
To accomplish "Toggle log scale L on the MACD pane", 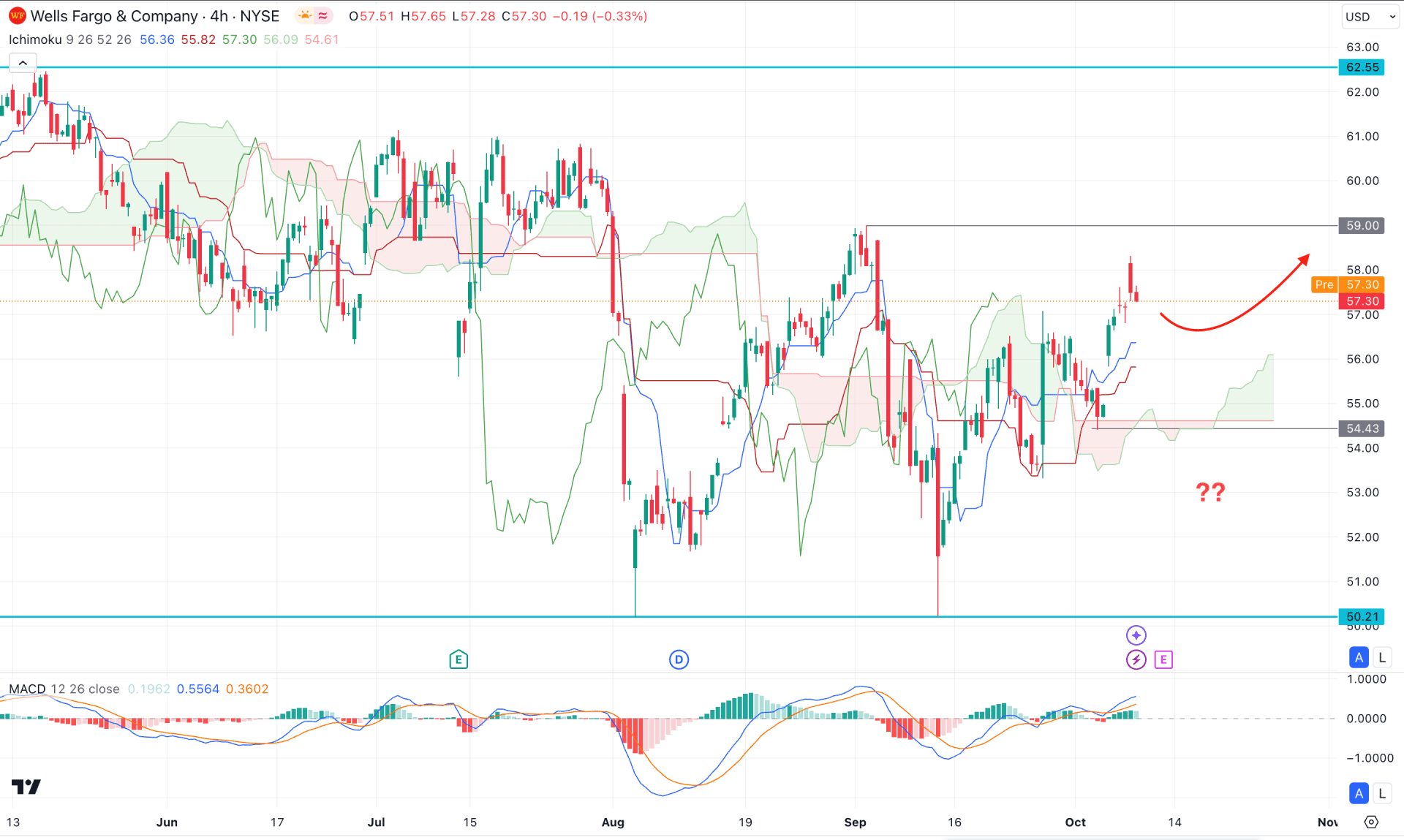I will coord(1381,793).
